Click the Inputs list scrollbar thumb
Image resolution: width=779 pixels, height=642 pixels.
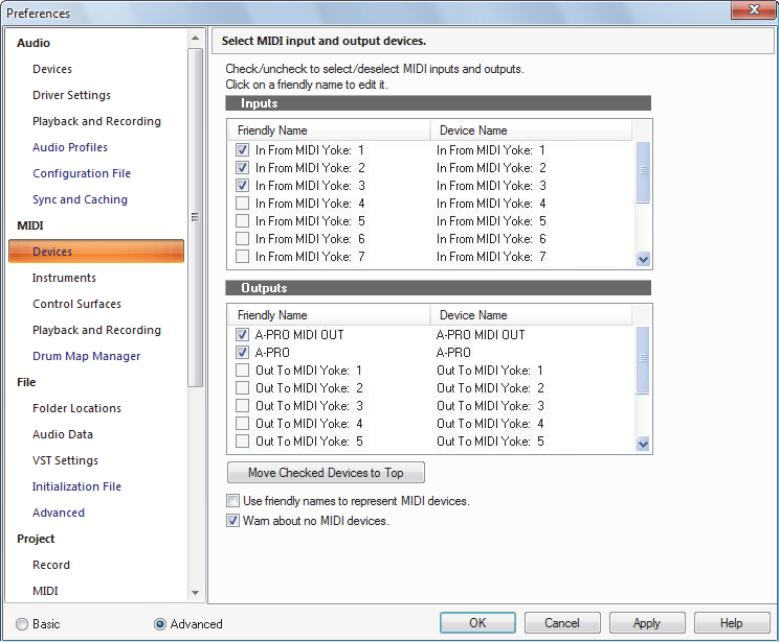click(643, 172)
